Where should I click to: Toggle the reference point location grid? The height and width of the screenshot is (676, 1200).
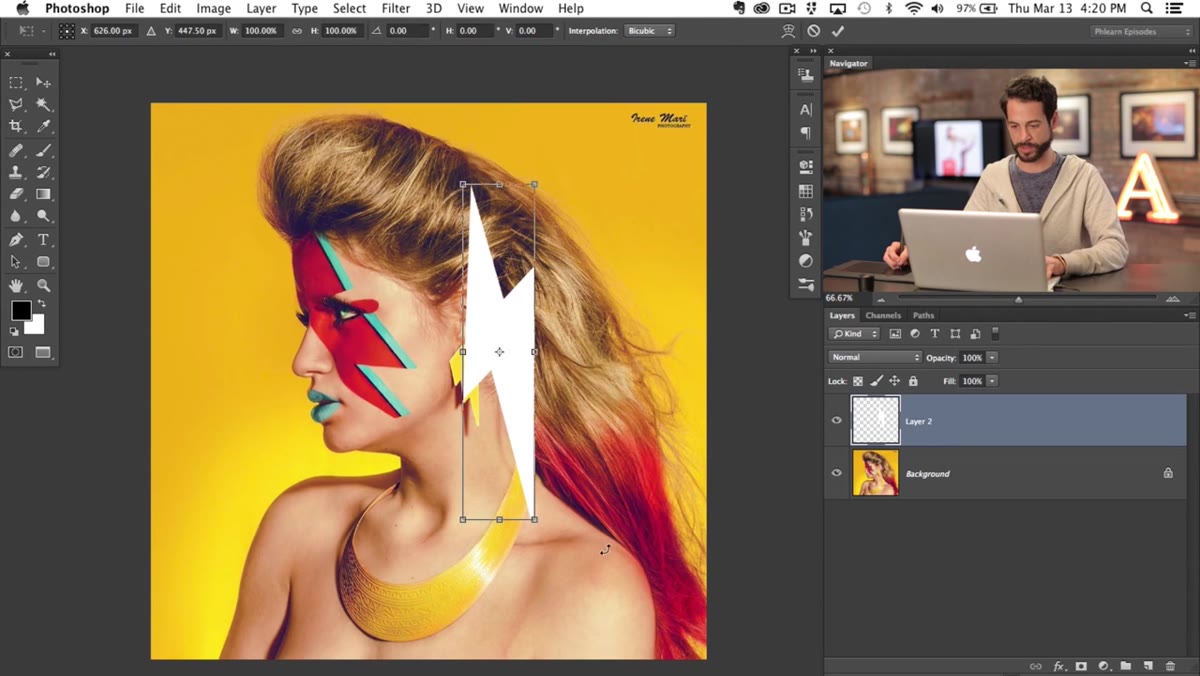point(67,31)
